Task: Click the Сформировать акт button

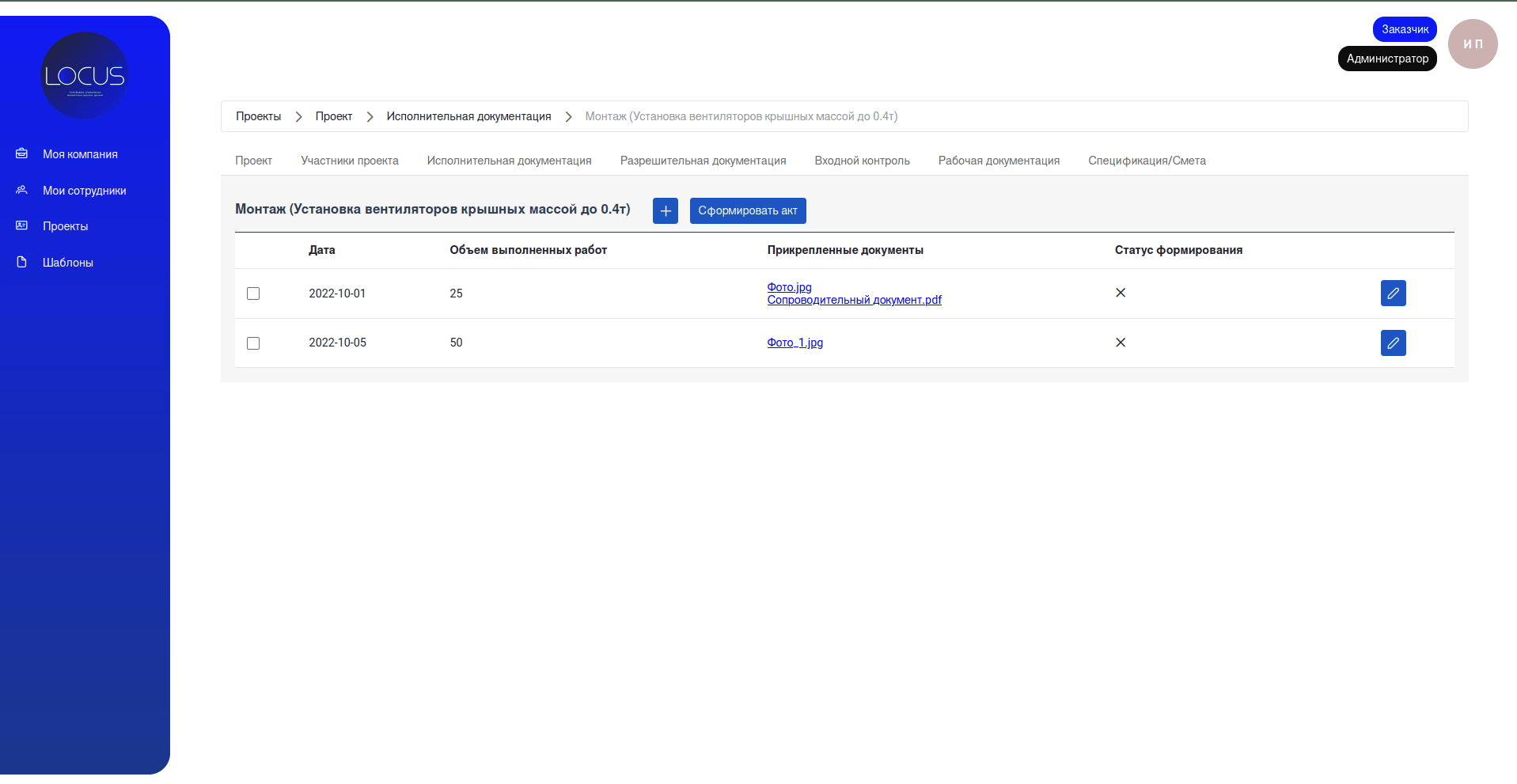Action: coord(747,210)
